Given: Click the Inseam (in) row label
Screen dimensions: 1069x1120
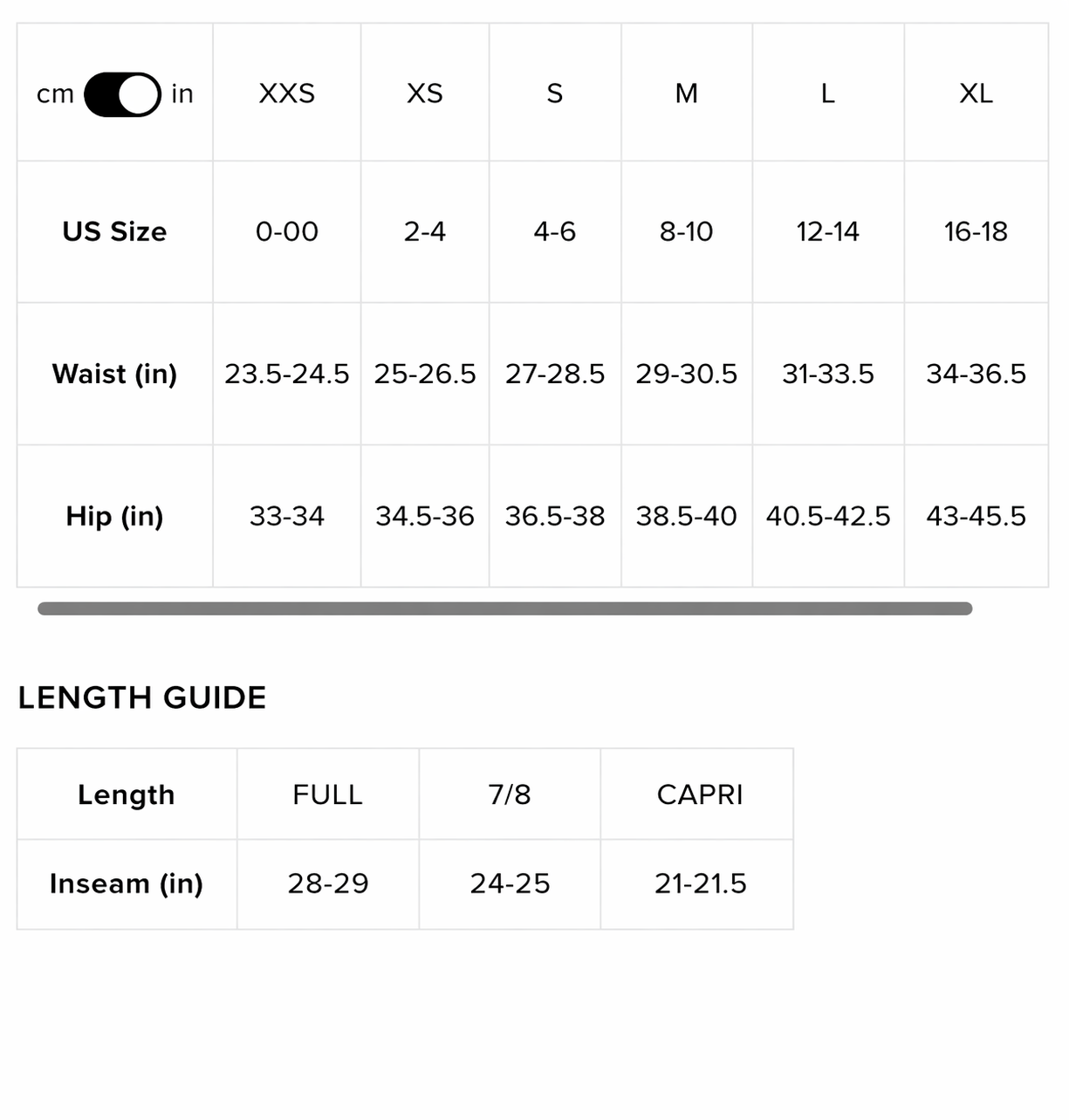Looking at the screenshot, I should coord(127,883).
